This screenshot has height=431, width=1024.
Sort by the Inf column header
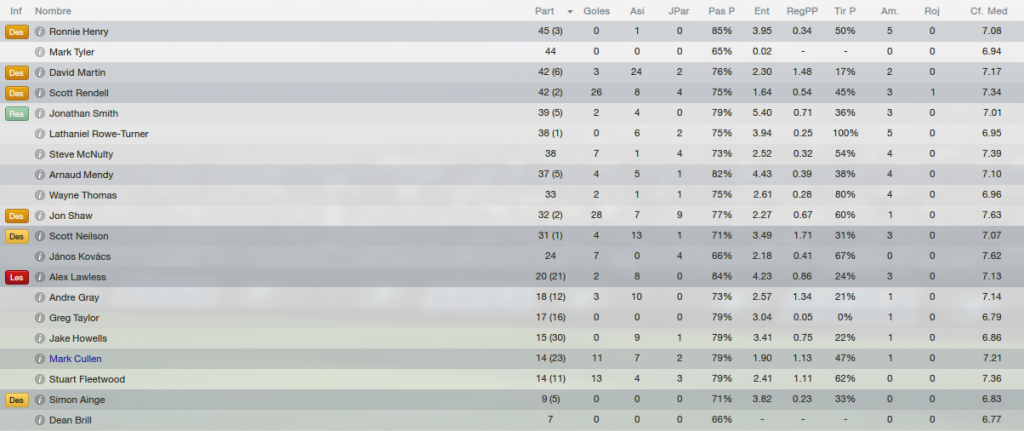pos(16,11)
